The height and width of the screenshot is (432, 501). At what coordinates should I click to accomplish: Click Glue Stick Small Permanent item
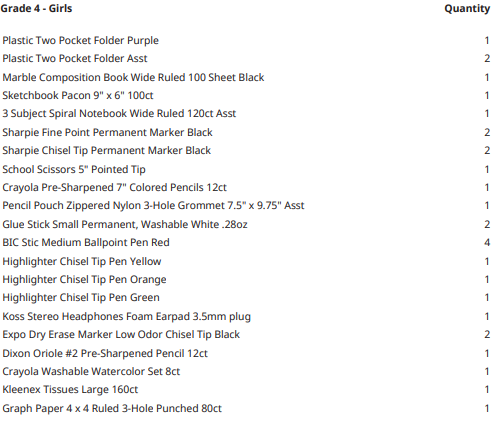click(125, 225)
